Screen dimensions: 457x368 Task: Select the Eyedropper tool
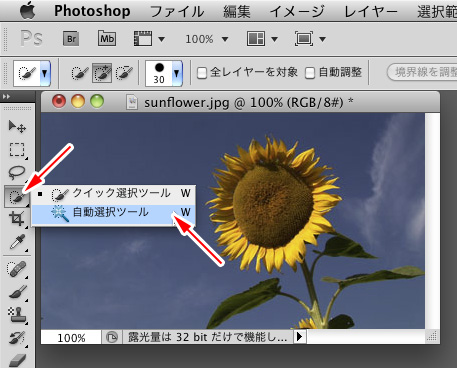point(17,242)
